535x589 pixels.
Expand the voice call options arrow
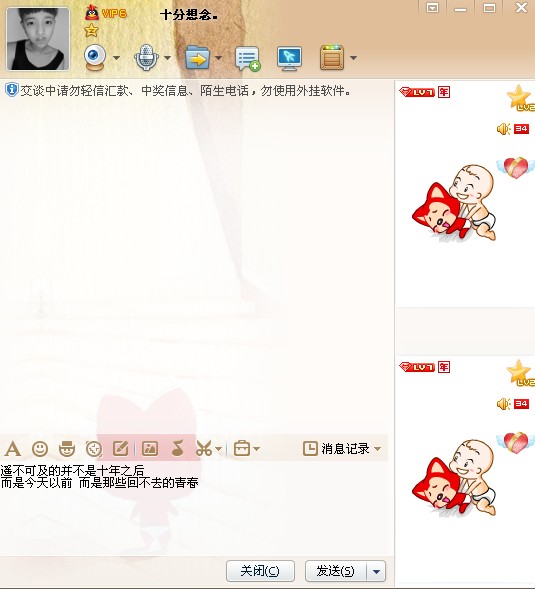pyautogui.click(x=168, y=58)
